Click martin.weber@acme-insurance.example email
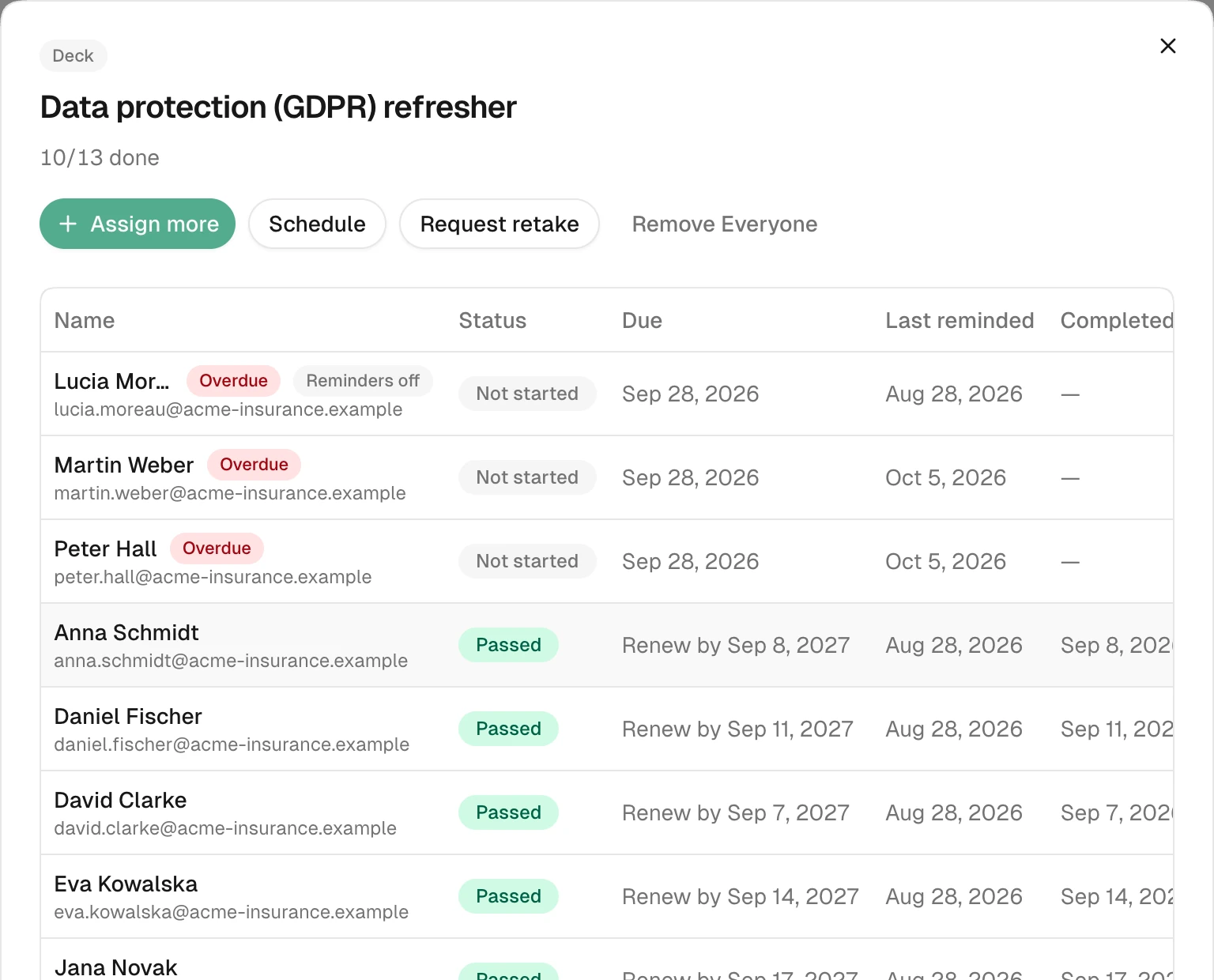The height and width of the screenshot is (980, 1214). click(230, 493)
